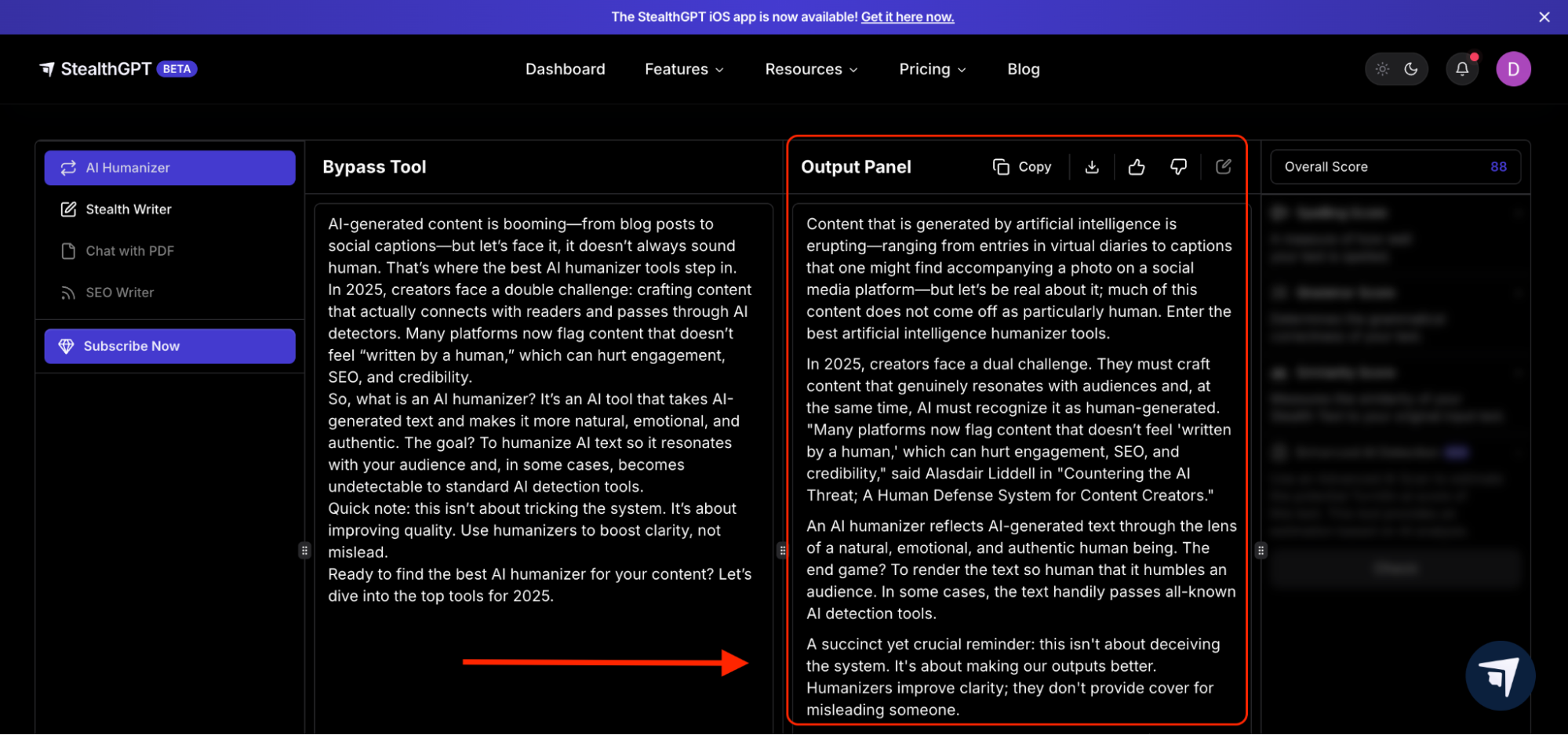Expand the Resources dropdown
The width and height of the screenshot is (1568, 735).
click(811, 69)
